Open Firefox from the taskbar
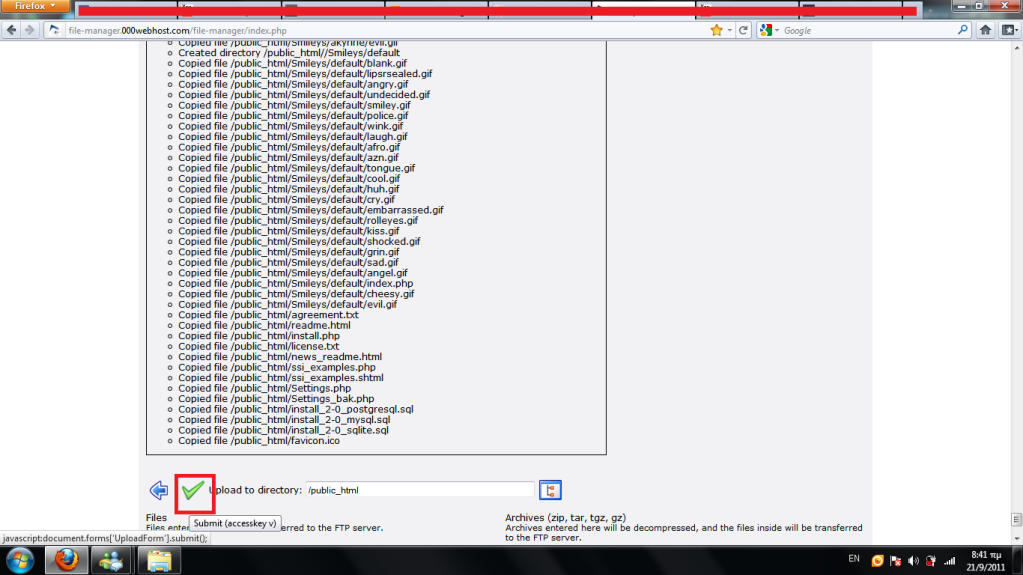 point(67,561)
